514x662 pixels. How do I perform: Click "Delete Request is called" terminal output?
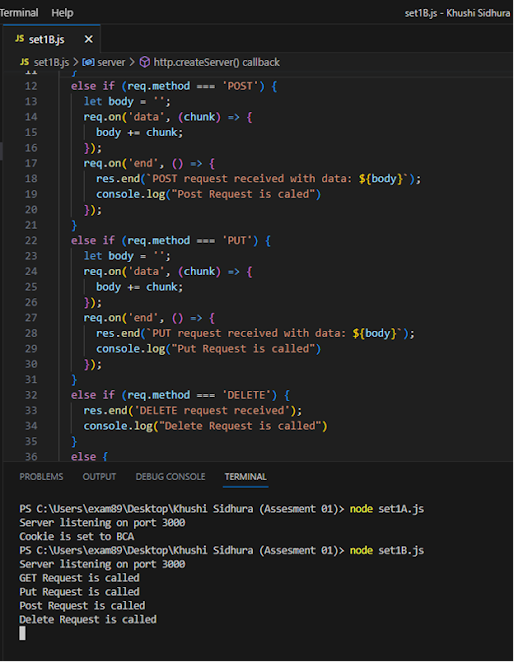click(87, 620)
